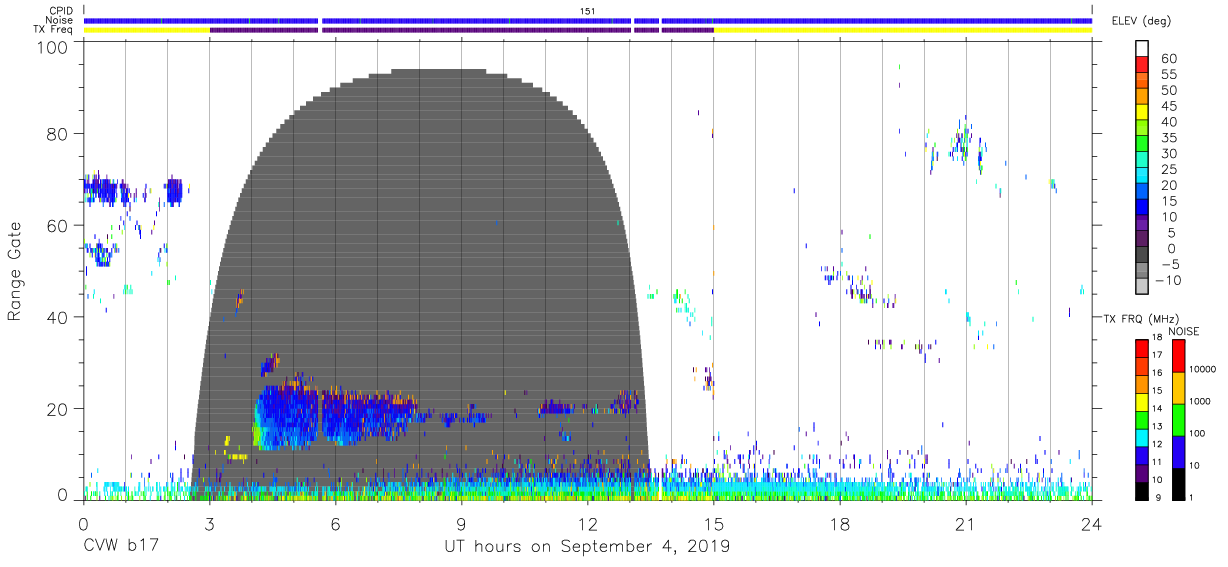Click the '35' label on the ELEV colorbar
This screenshot has height=567, width=1228.
coord(1168,137)
